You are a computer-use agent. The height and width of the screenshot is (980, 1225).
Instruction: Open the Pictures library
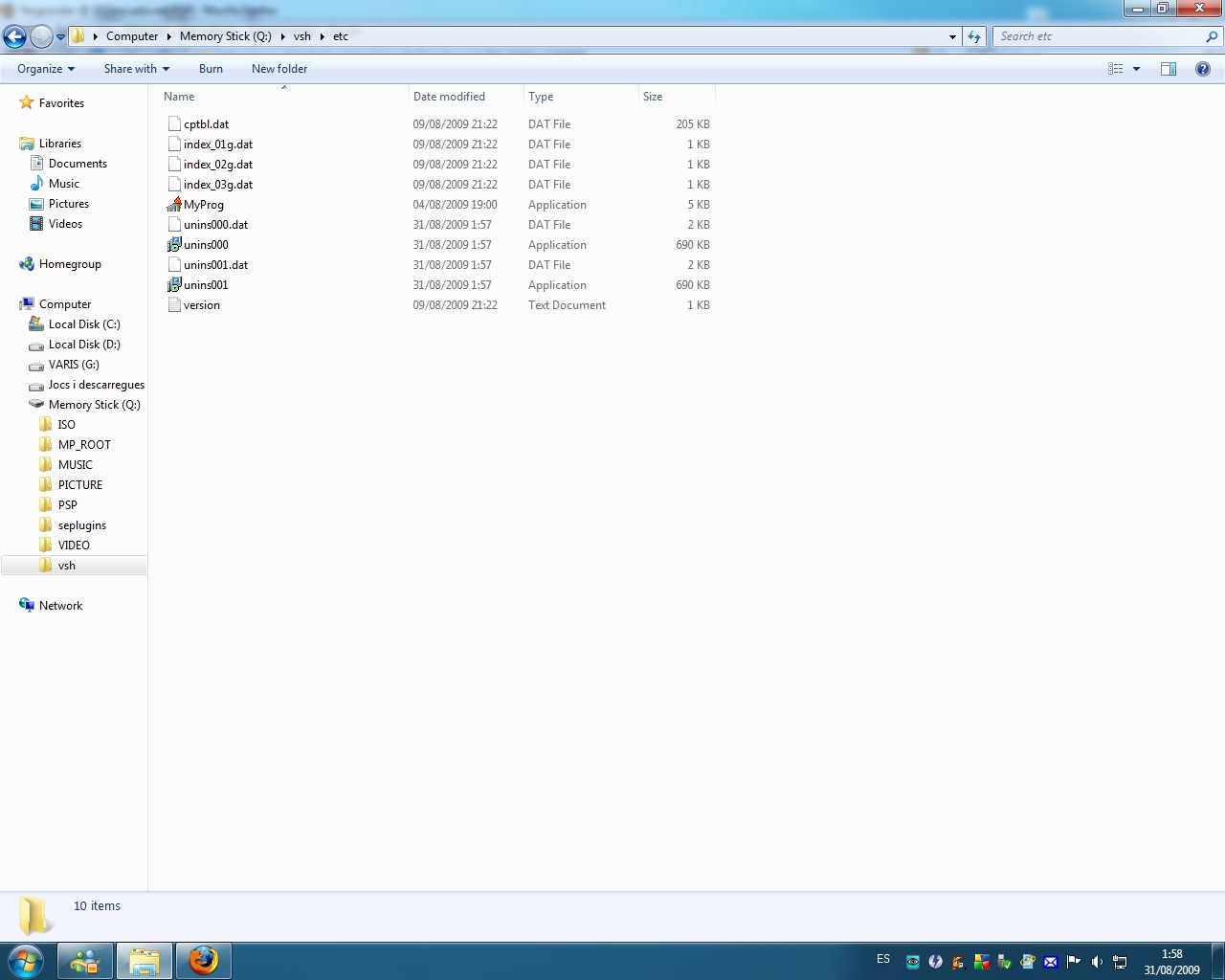(69, 204)
